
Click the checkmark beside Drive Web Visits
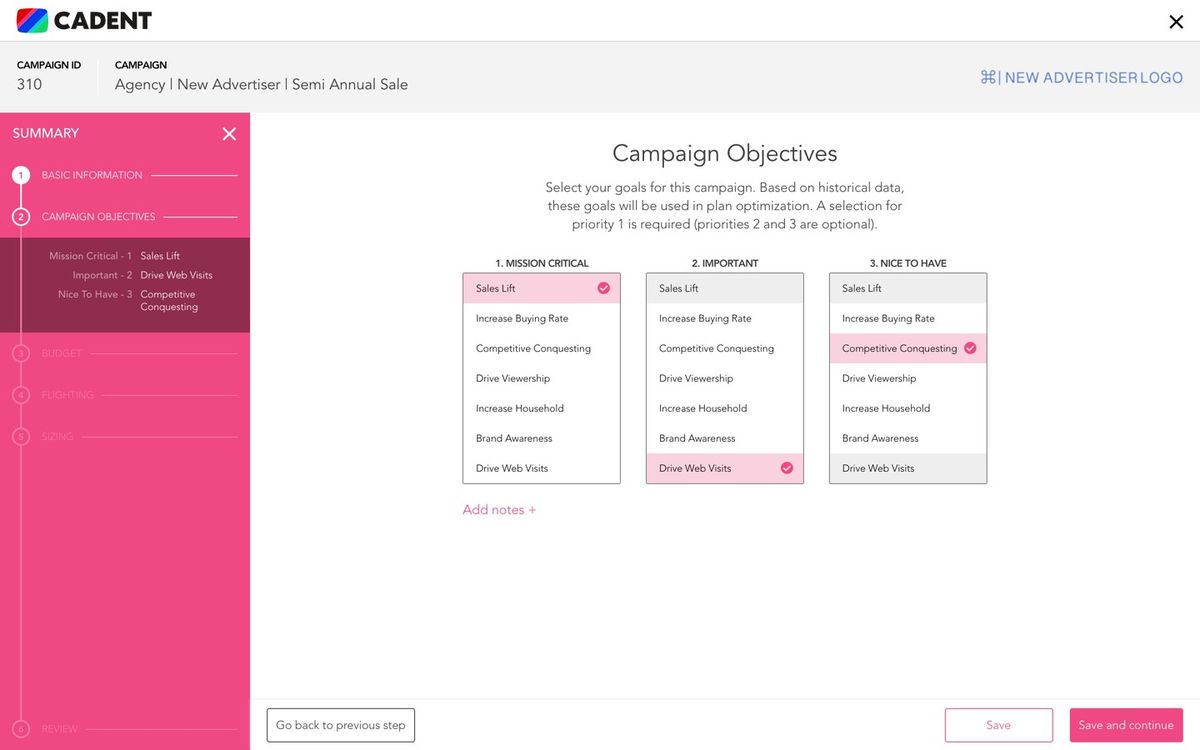(x=786, y=468)
